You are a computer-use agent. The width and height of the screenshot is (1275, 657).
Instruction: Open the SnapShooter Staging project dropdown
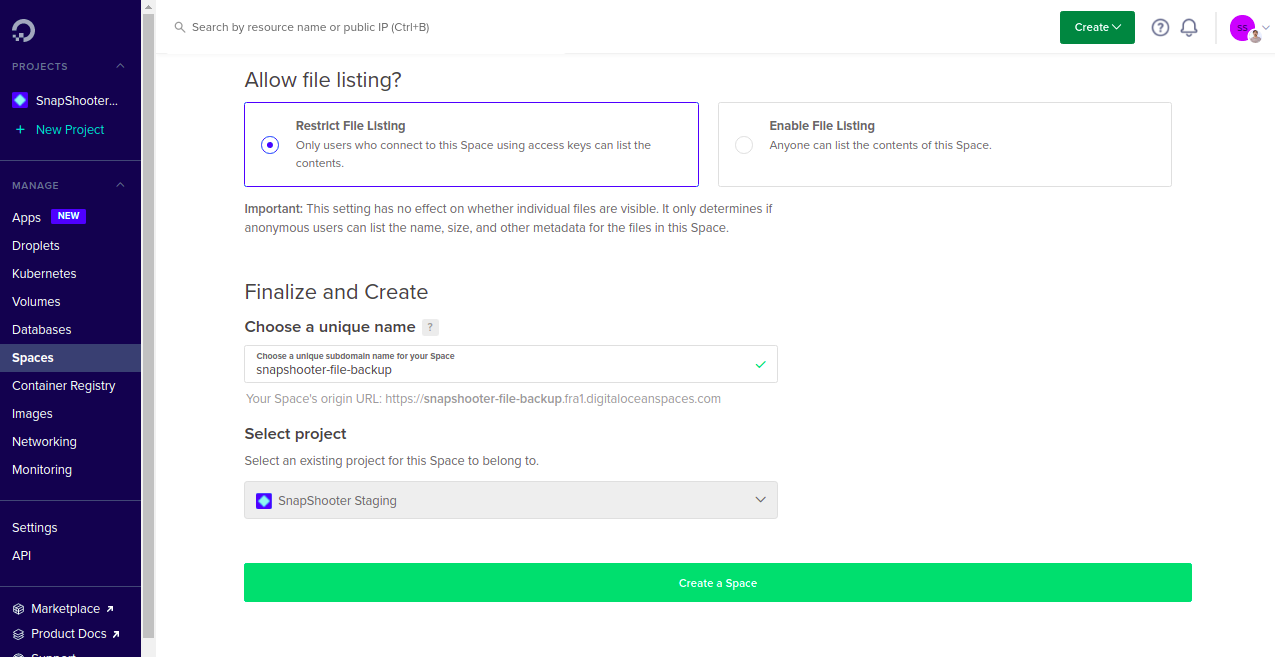coord(510,500)
